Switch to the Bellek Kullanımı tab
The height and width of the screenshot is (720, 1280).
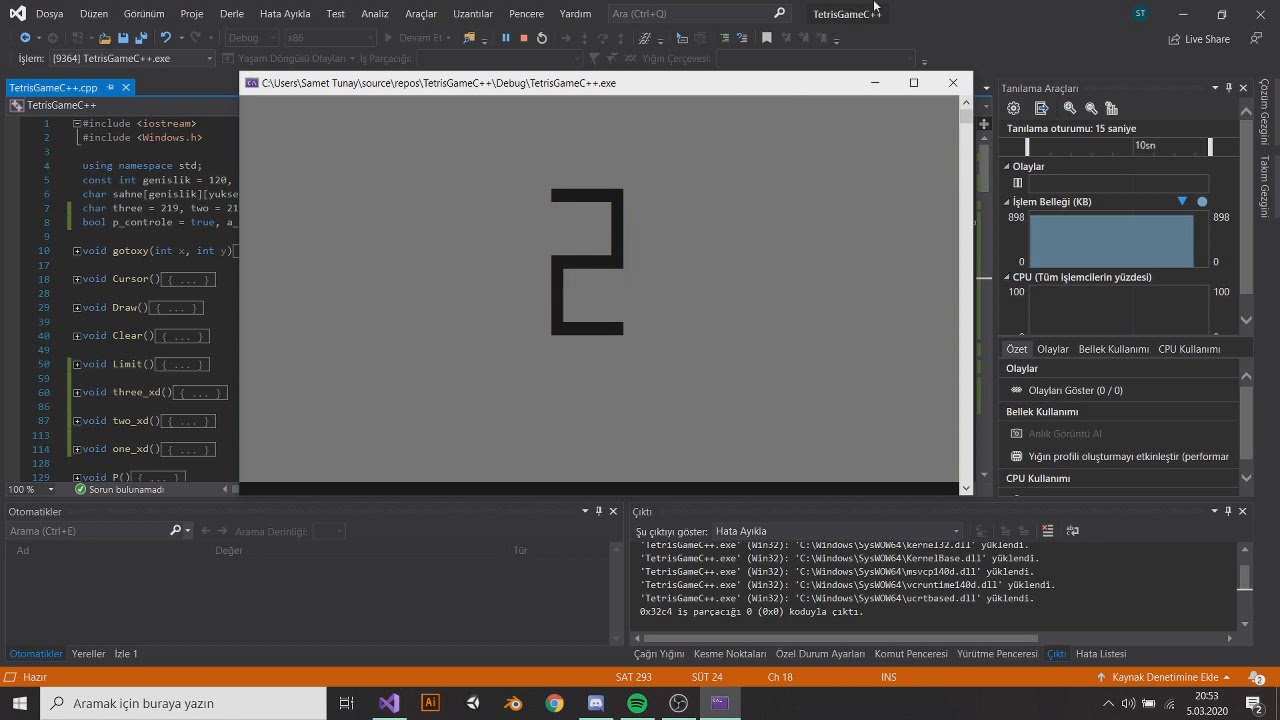1113,349
